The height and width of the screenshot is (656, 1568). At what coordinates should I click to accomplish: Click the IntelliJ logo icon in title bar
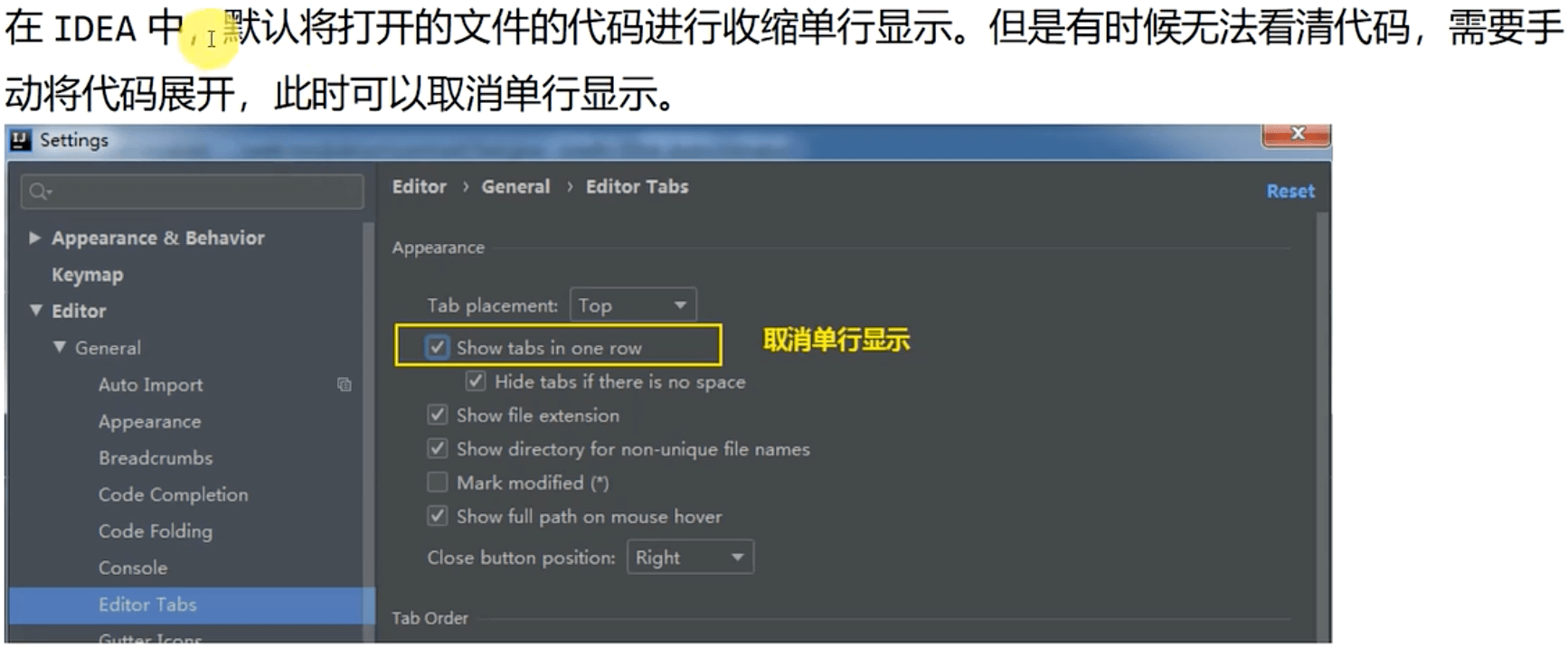[x=21, y=140]
